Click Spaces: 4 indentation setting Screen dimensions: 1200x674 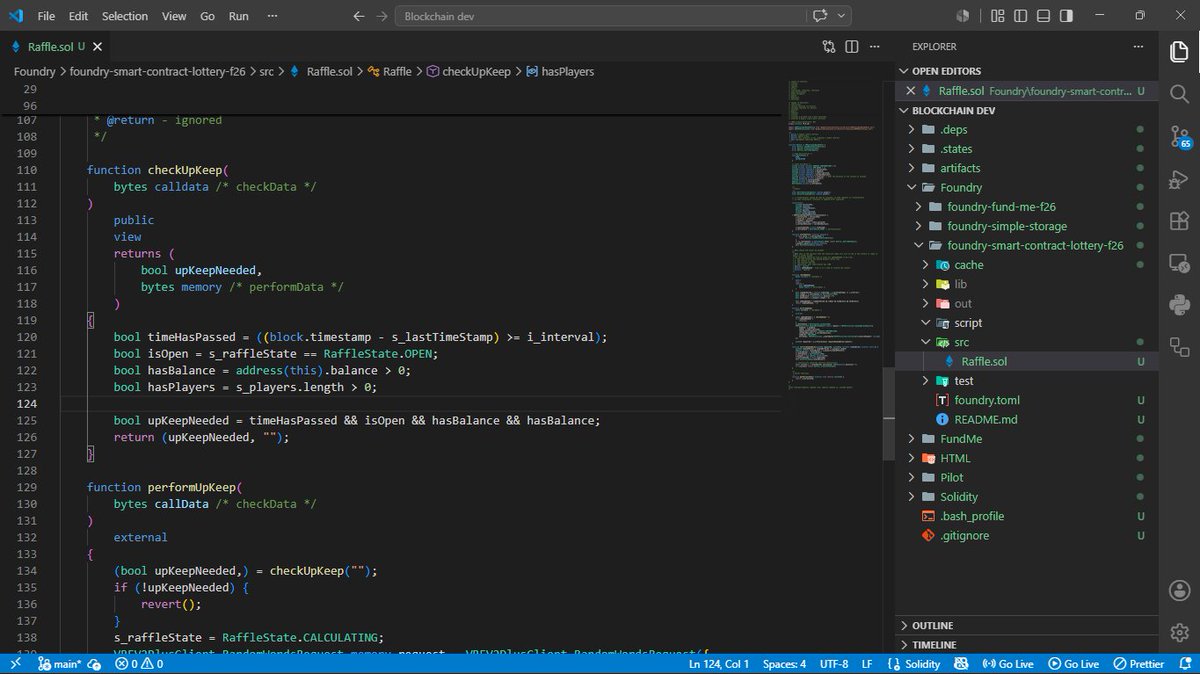pos(784,664)
